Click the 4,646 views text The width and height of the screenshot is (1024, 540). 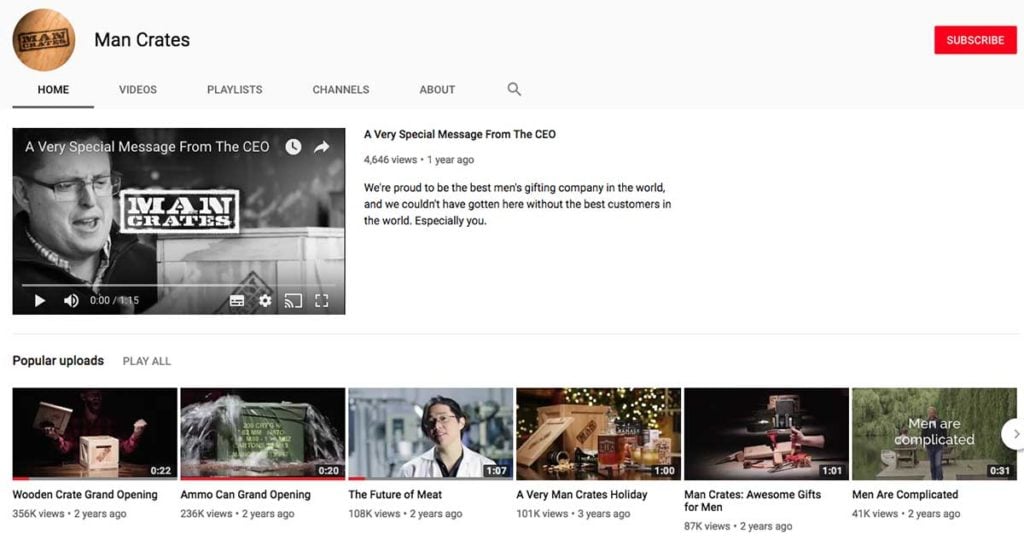click(x=390, y=159)
